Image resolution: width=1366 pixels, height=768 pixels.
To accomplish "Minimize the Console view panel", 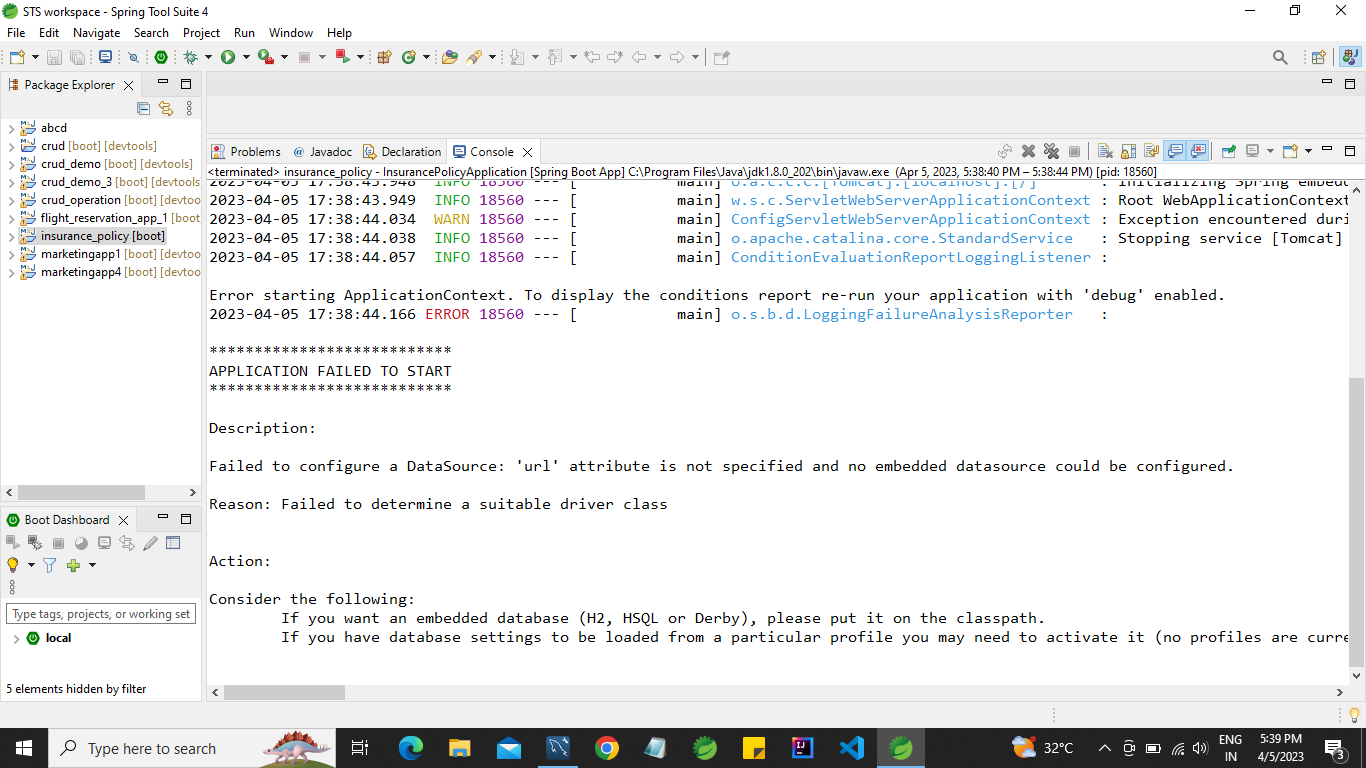I will click(1327, 150).
